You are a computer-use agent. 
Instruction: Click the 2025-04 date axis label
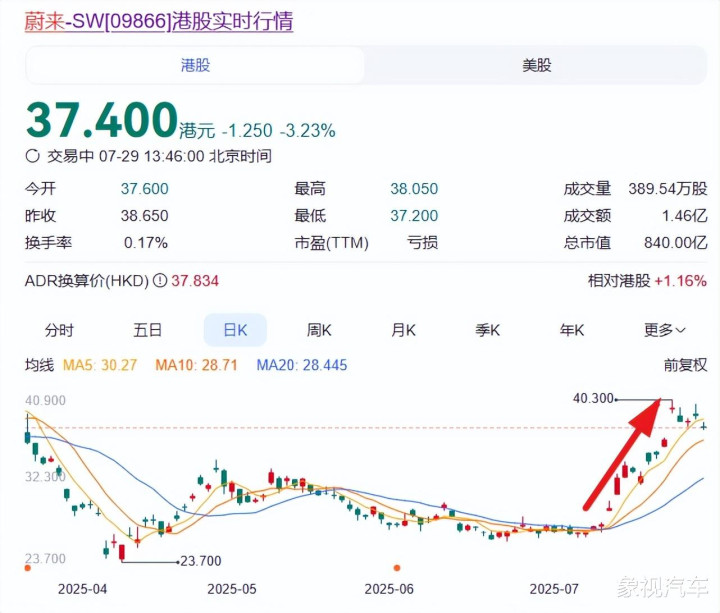[83, 589]
